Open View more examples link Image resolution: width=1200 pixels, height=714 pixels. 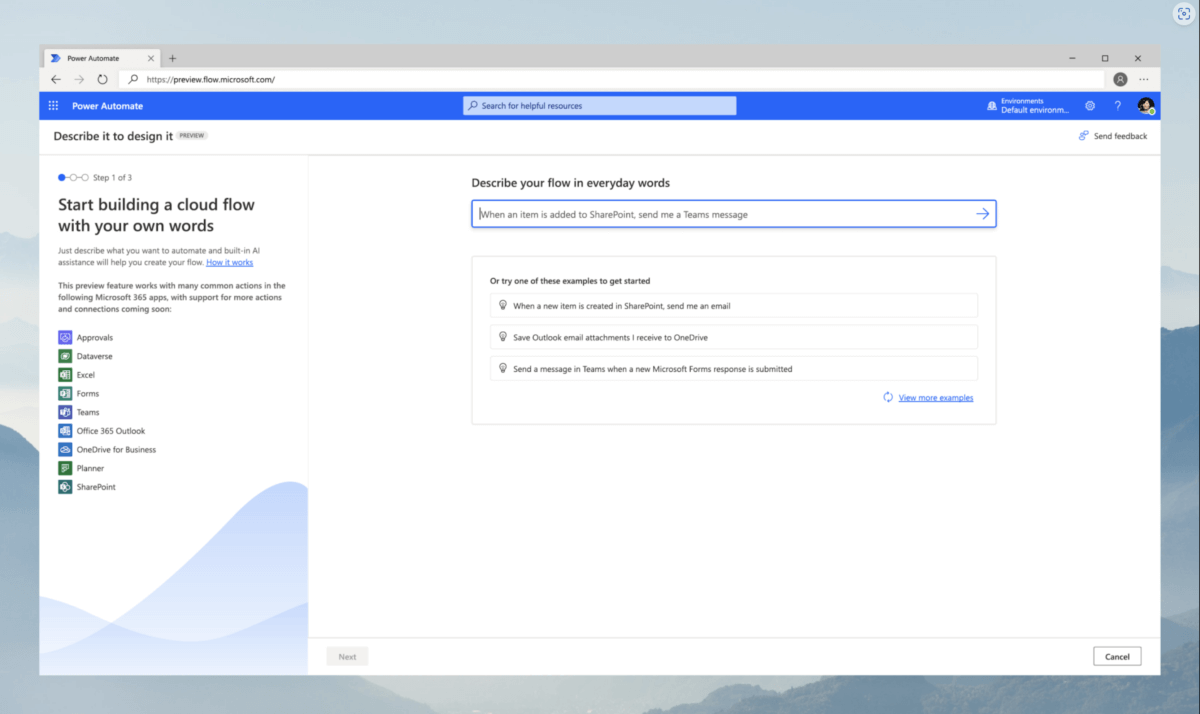pyautogui.click(x=936, y=397)
